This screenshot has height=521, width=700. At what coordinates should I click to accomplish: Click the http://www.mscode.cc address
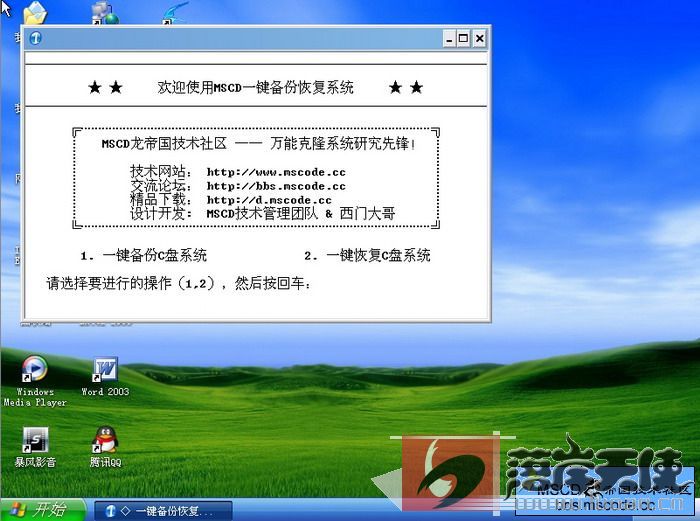(x=276, y=172)
